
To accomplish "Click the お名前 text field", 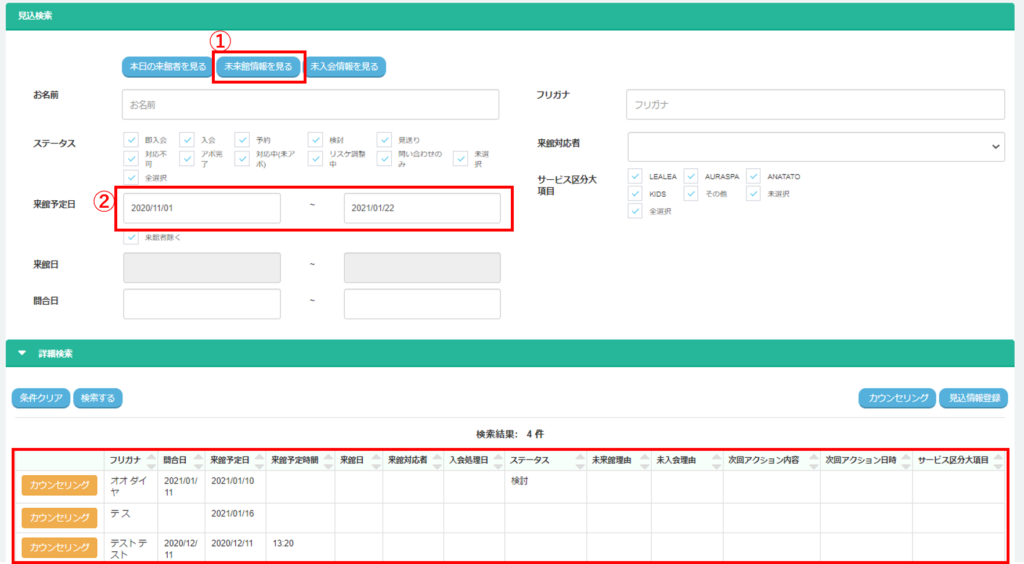I will click(x=310, y=104).
